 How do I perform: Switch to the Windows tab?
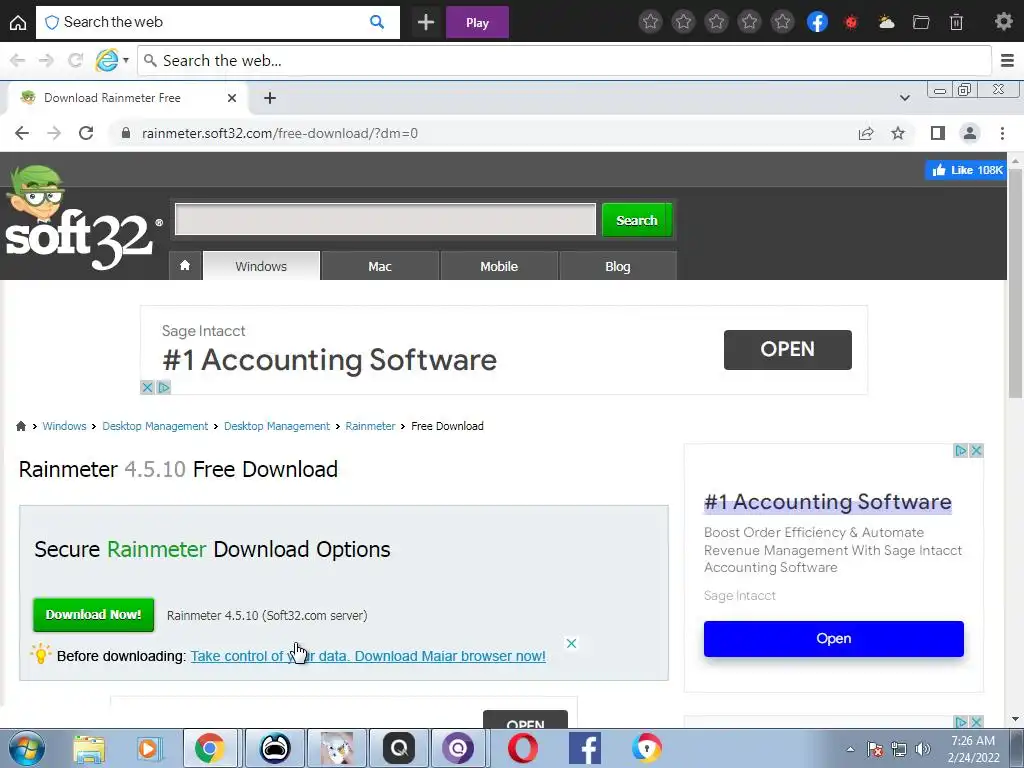261,266
